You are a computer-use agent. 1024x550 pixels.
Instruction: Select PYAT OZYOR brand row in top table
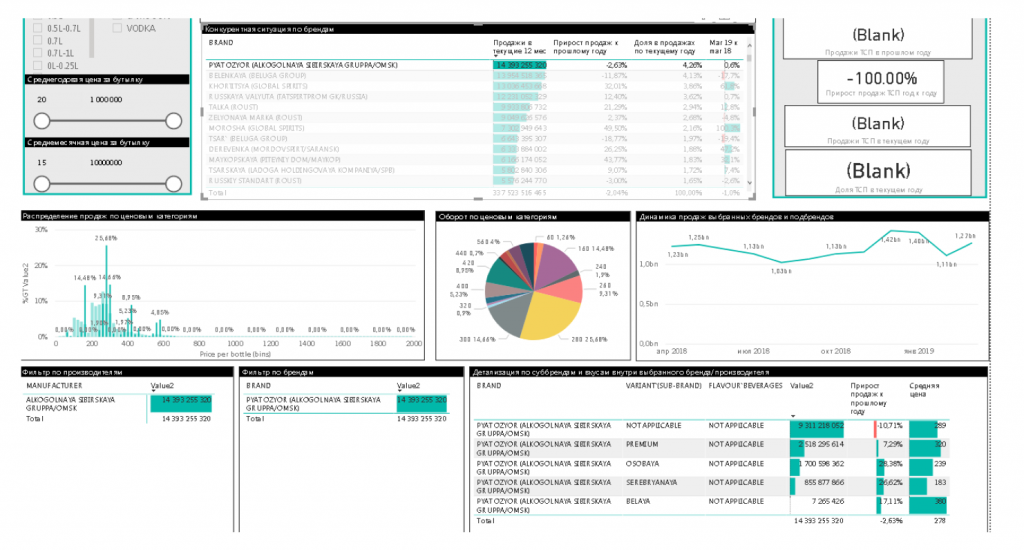tap(475, 65)
